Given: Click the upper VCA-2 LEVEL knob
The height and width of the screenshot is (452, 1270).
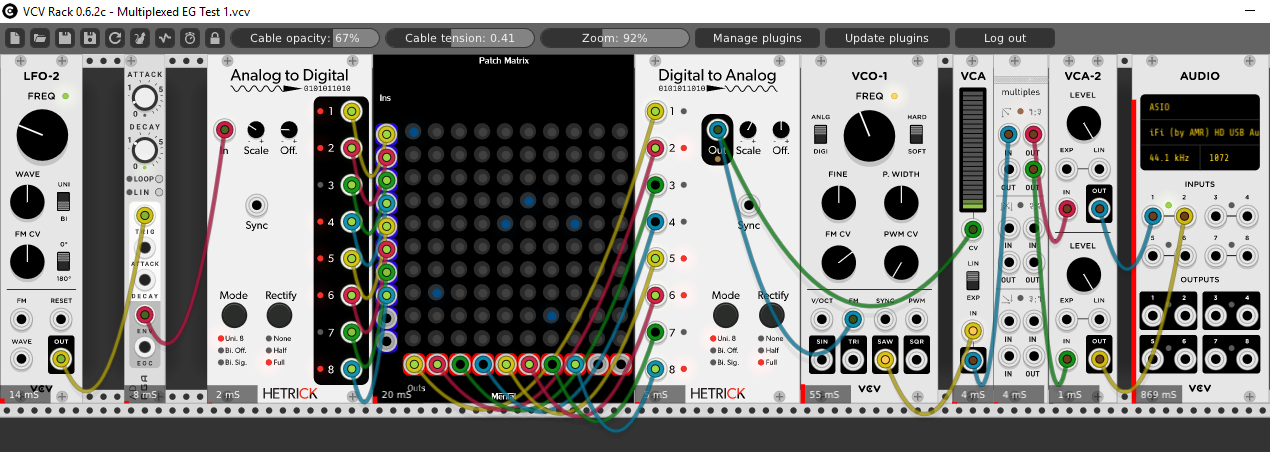Looking at the screenshot, I should [x=1083, y=125].
